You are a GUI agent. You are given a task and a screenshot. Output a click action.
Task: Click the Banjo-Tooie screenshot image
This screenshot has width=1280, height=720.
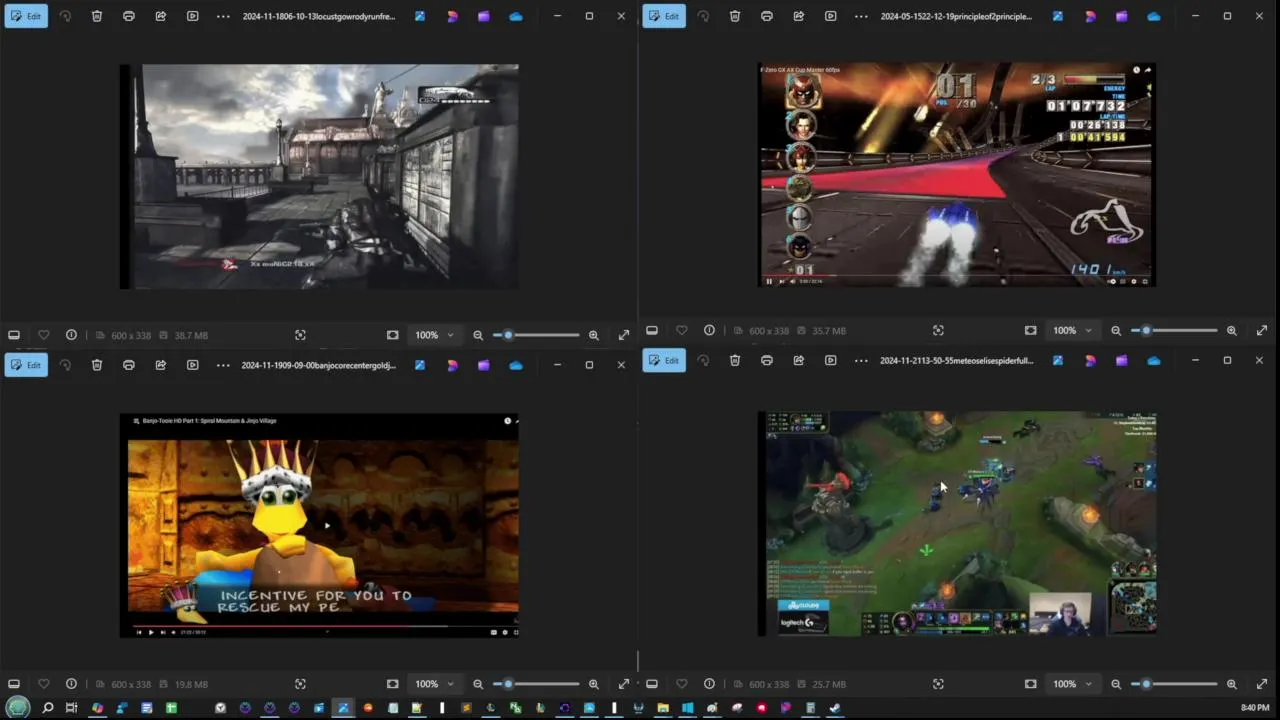(x=319, y=525)
